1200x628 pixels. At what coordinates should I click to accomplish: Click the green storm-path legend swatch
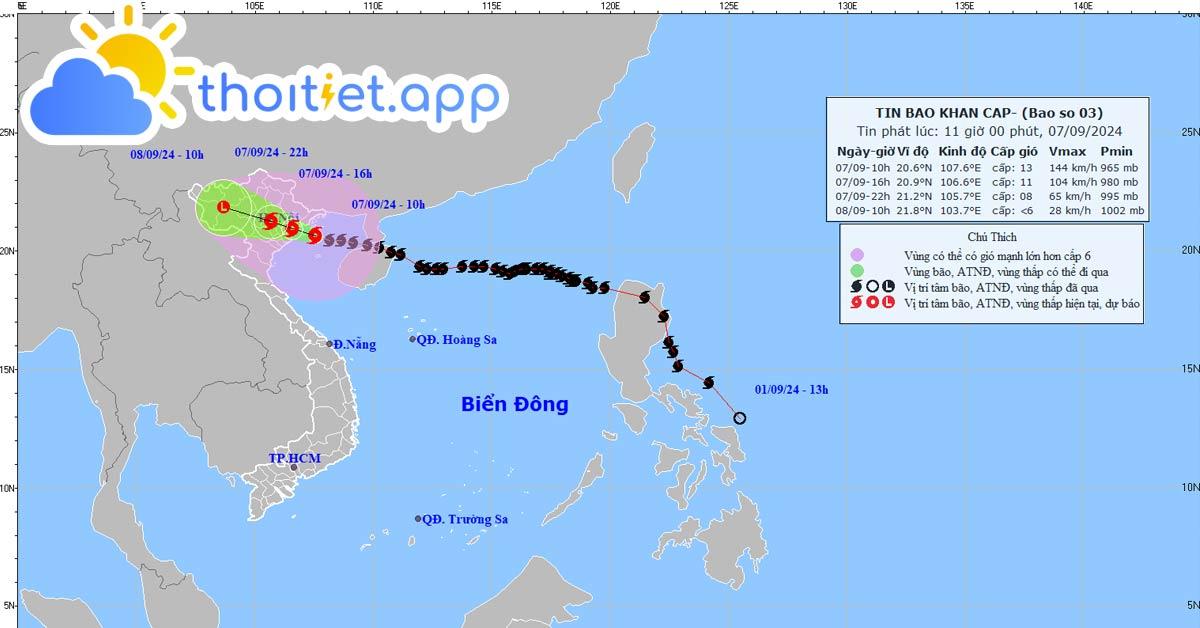click(x=857, y=271)
